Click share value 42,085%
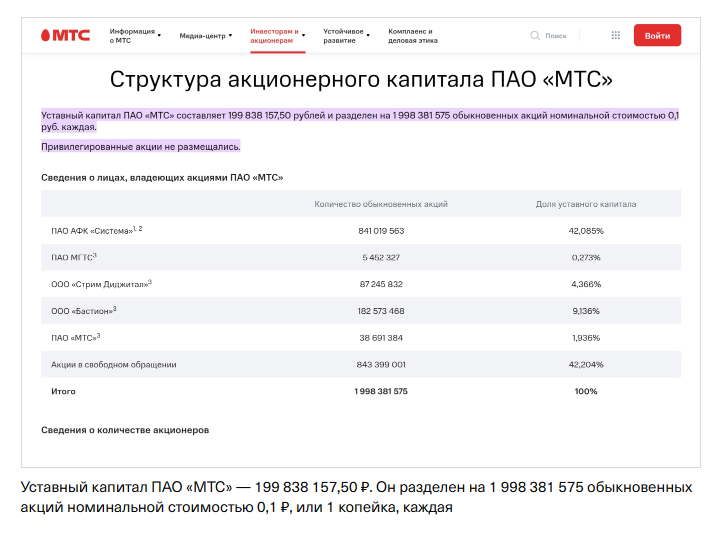The image size is (728, 547). coord(586,231)
